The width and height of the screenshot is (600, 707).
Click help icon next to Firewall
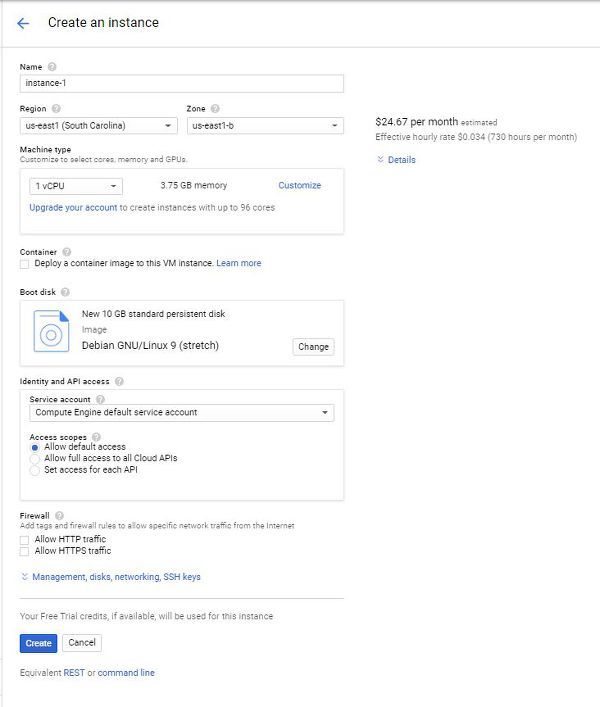pos(60,515)
